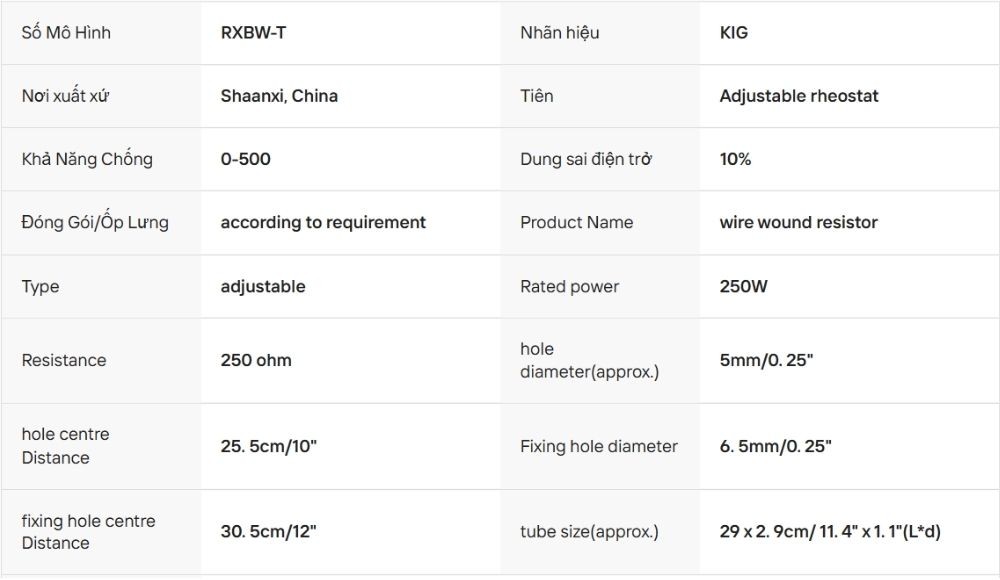Click the wire wound resistor value
The image size is (1000, 580).
(798, 222)
